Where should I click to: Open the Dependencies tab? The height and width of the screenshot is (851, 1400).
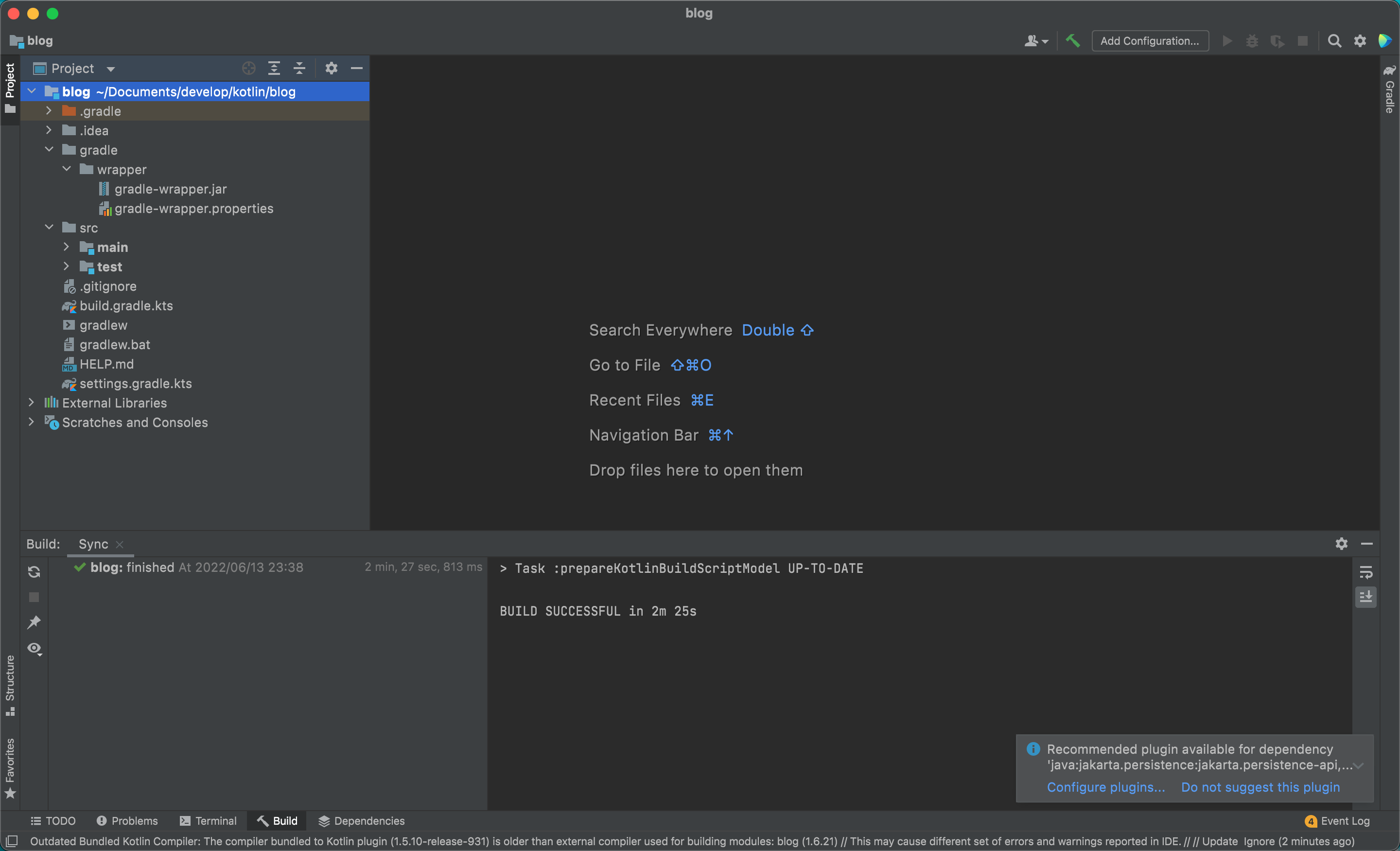(361, 821)
